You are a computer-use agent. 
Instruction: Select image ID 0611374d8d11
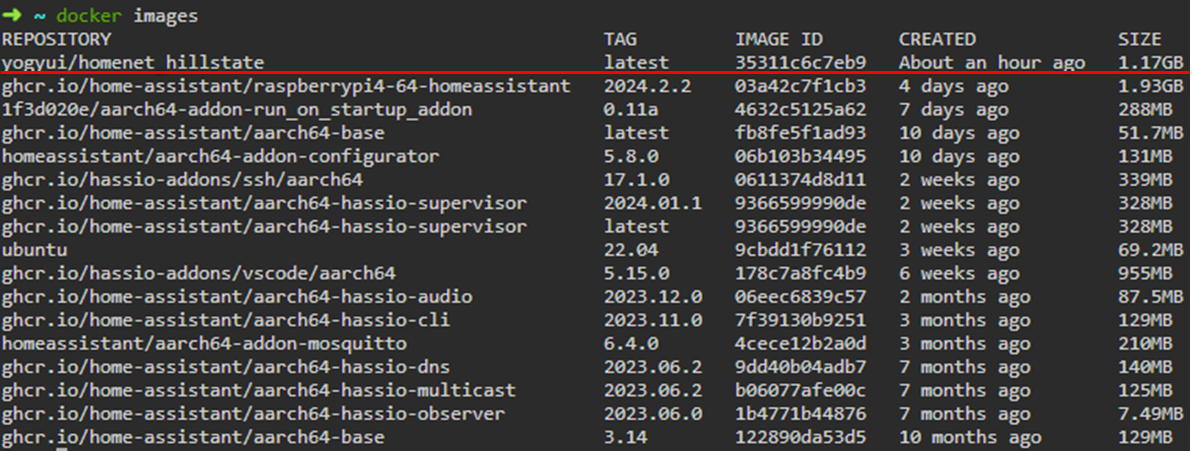(800, 180)
